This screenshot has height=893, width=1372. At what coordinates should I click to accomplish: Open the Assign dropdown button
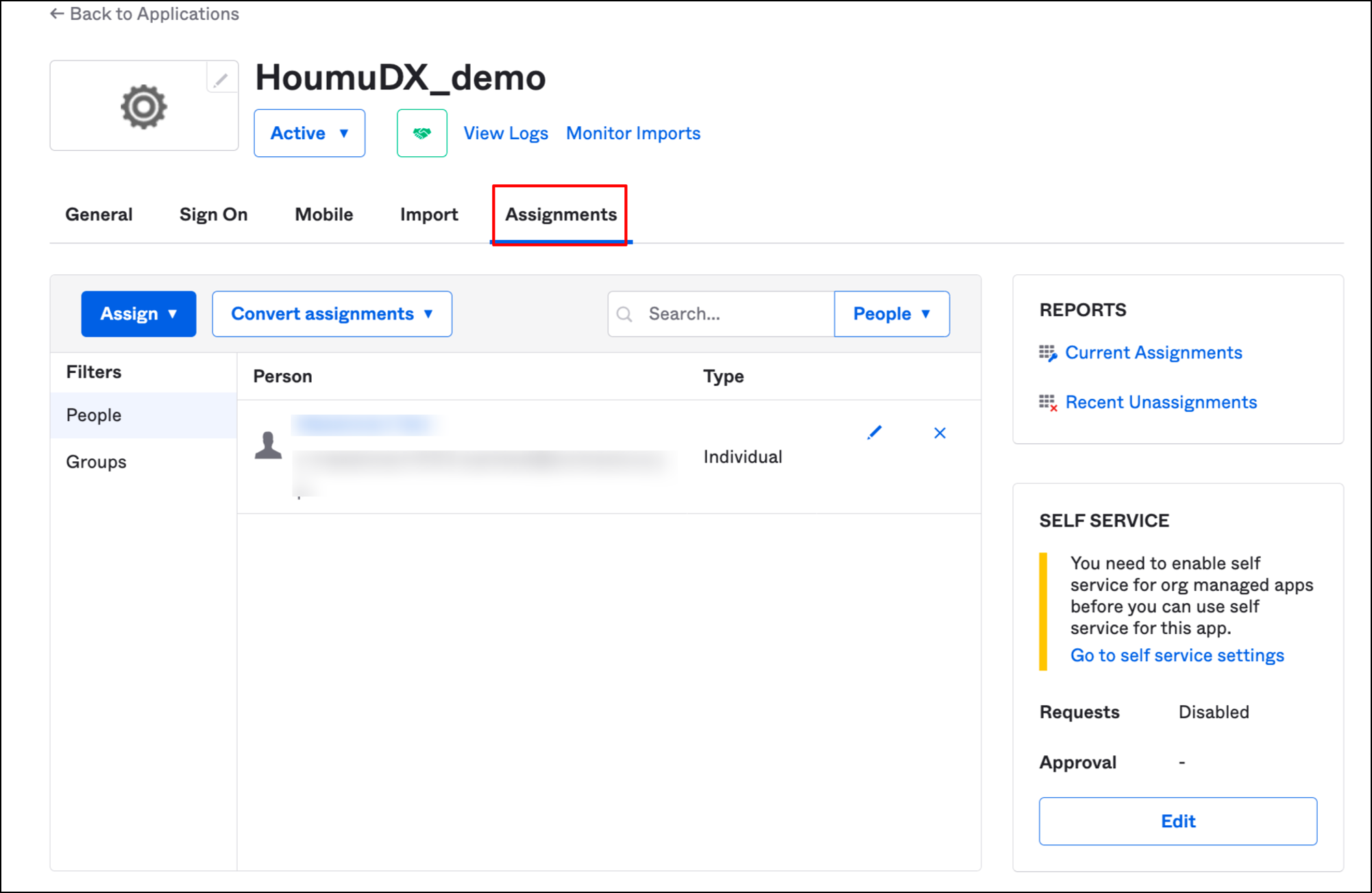click(x=138, y=314)
